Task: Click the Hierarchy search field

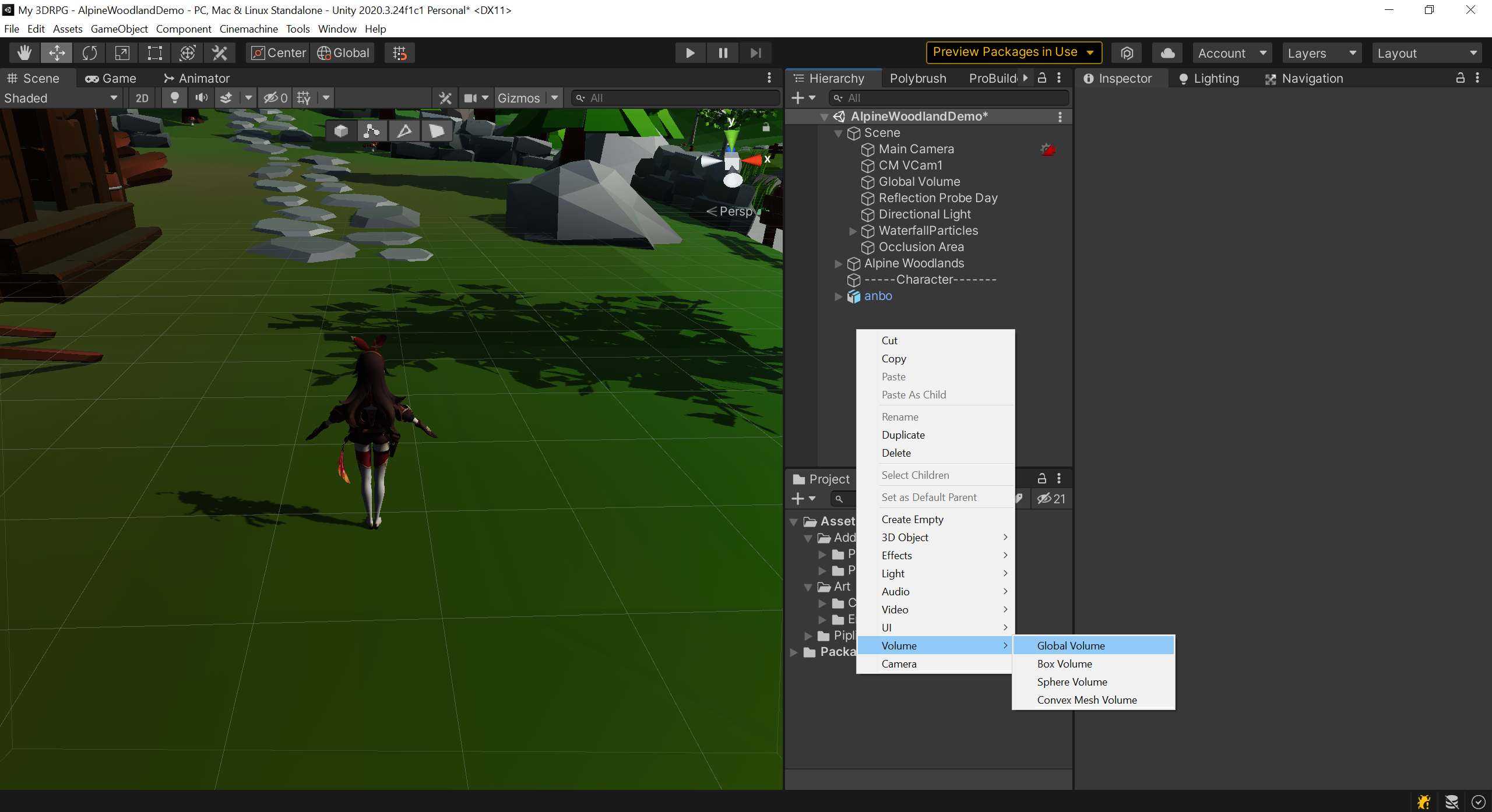Action: [949, 98]
